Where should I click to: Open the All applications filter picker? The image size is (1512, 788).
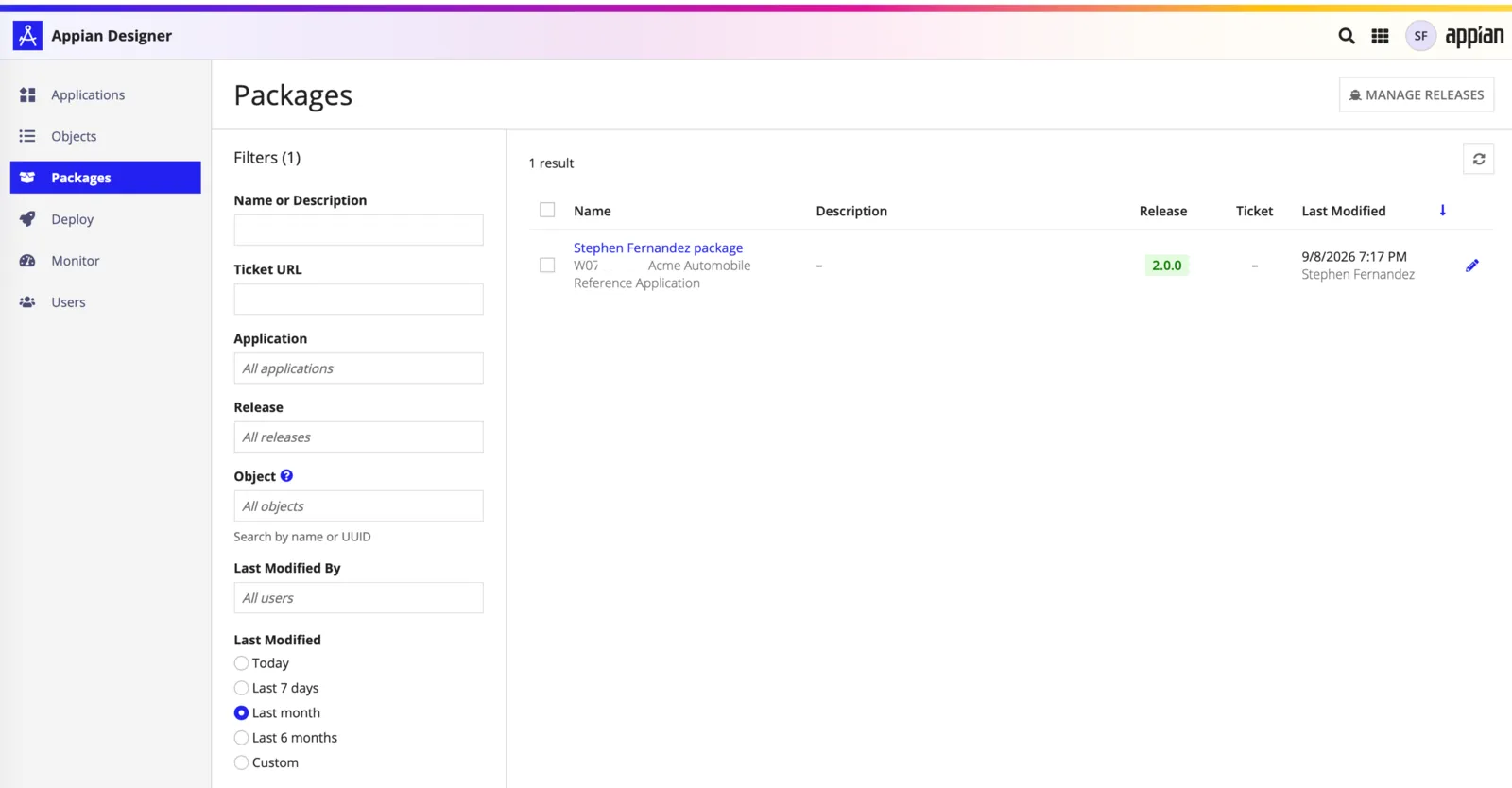[x=358, y=368]
